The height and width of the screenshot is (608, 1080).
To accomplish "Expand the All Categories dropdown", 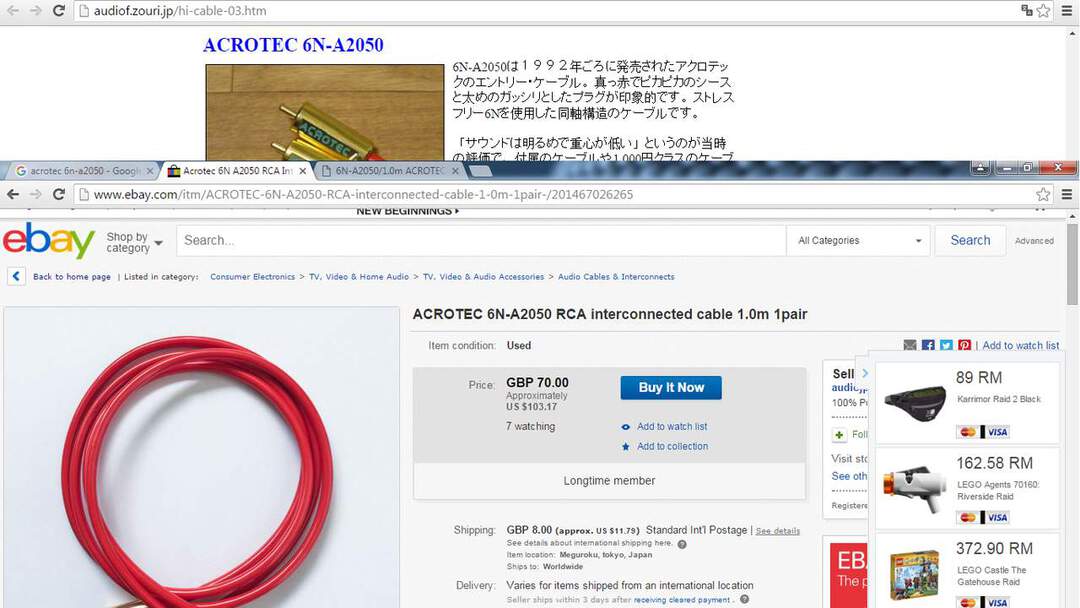I will pos(859,241).
